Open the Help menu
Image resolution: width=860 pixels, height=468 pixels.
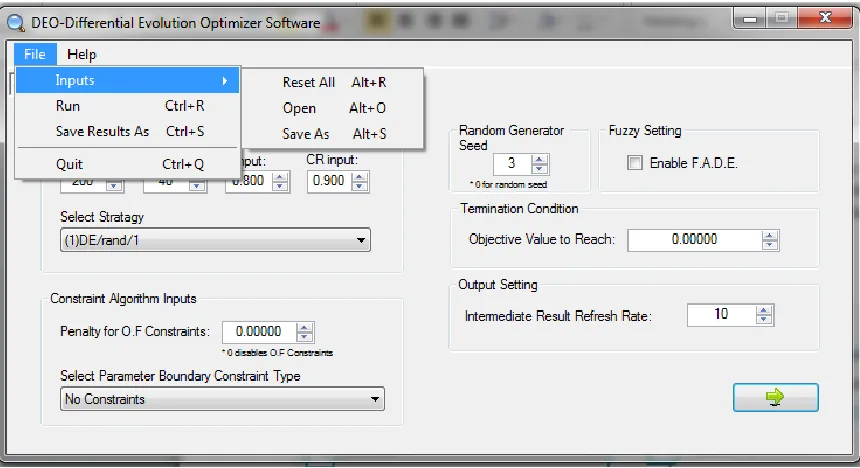pos(82,54)
